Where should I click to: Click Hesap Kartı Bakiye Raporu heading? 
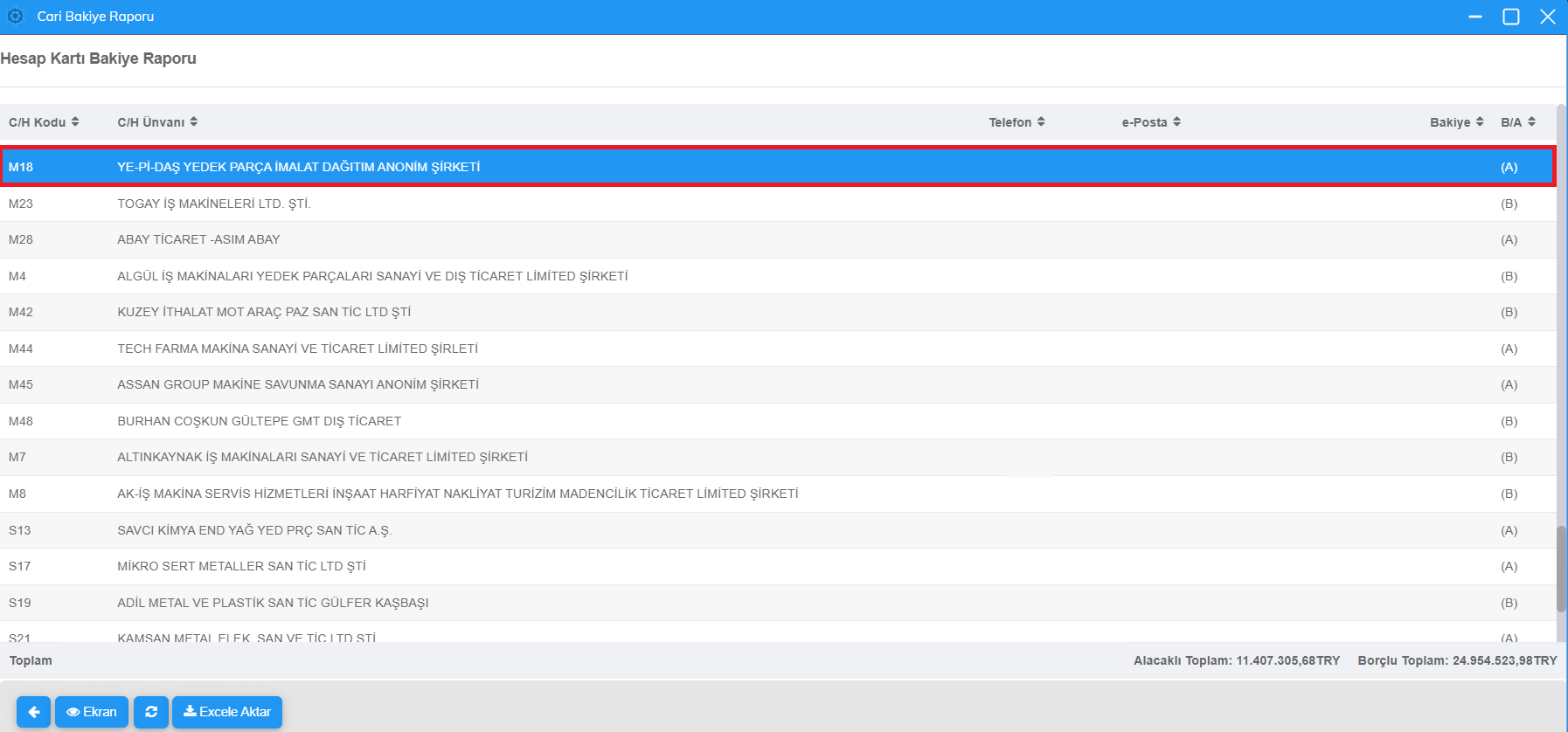click(x=99, y=59)
